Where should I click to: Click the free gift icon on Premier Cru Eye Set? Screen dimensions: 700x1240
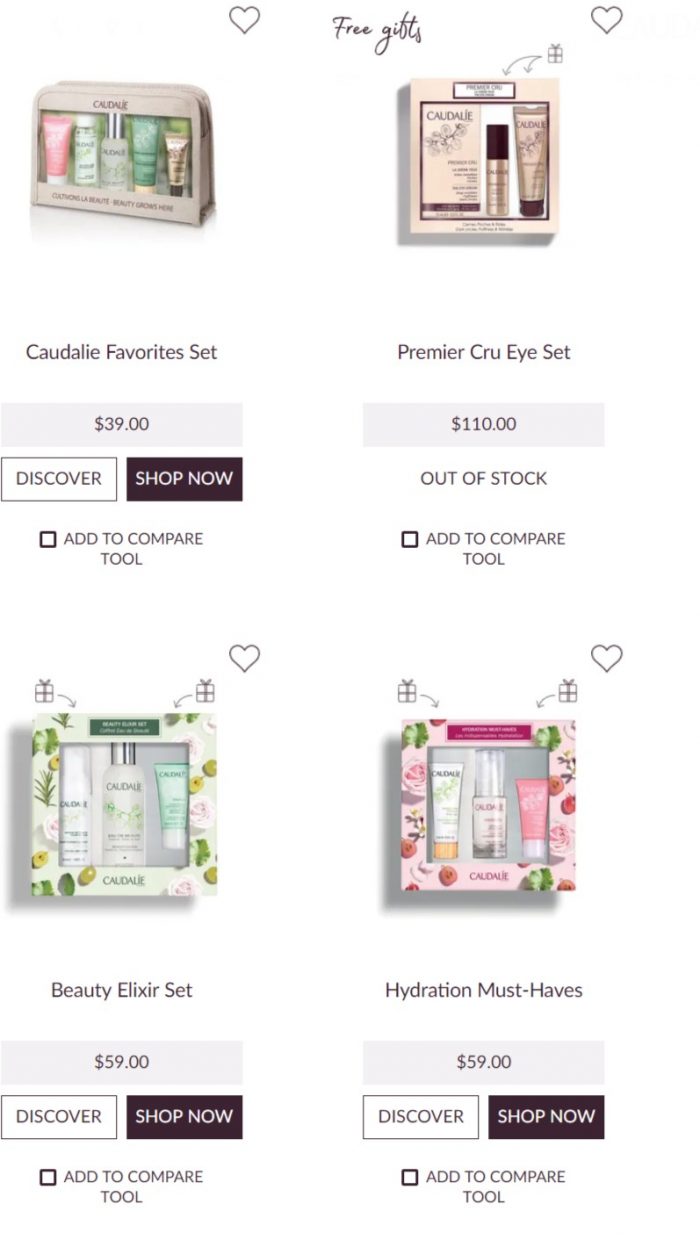coord(555,53)
